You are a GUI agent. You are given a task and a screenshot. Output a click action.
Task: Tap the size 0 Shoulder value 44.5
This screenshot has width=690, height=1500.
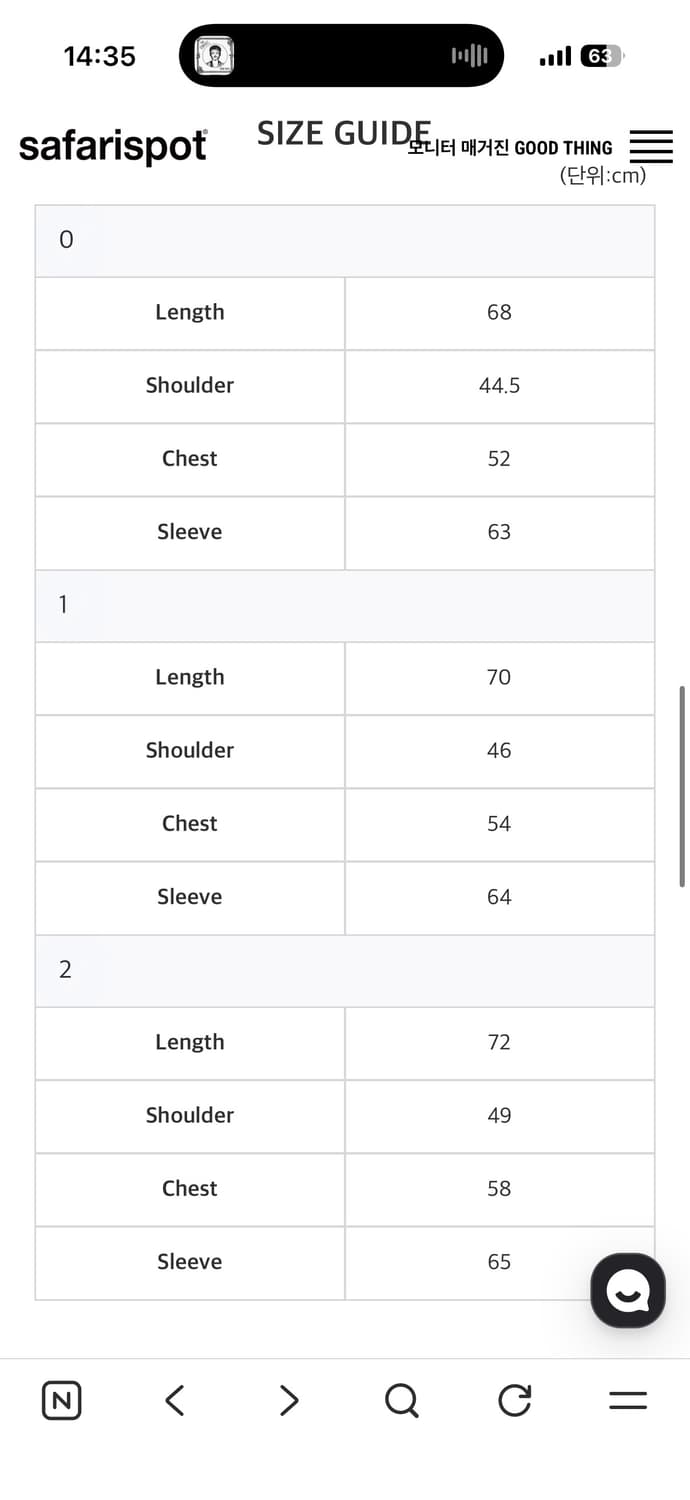click(x=499, y=386)
